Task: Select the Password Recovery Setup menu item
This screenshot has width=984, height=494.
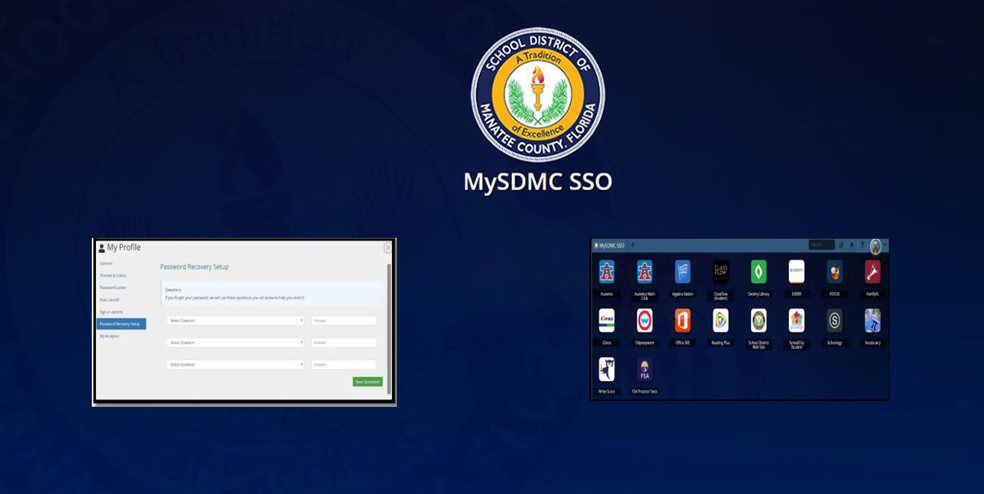Action: [x=120, y=324]
